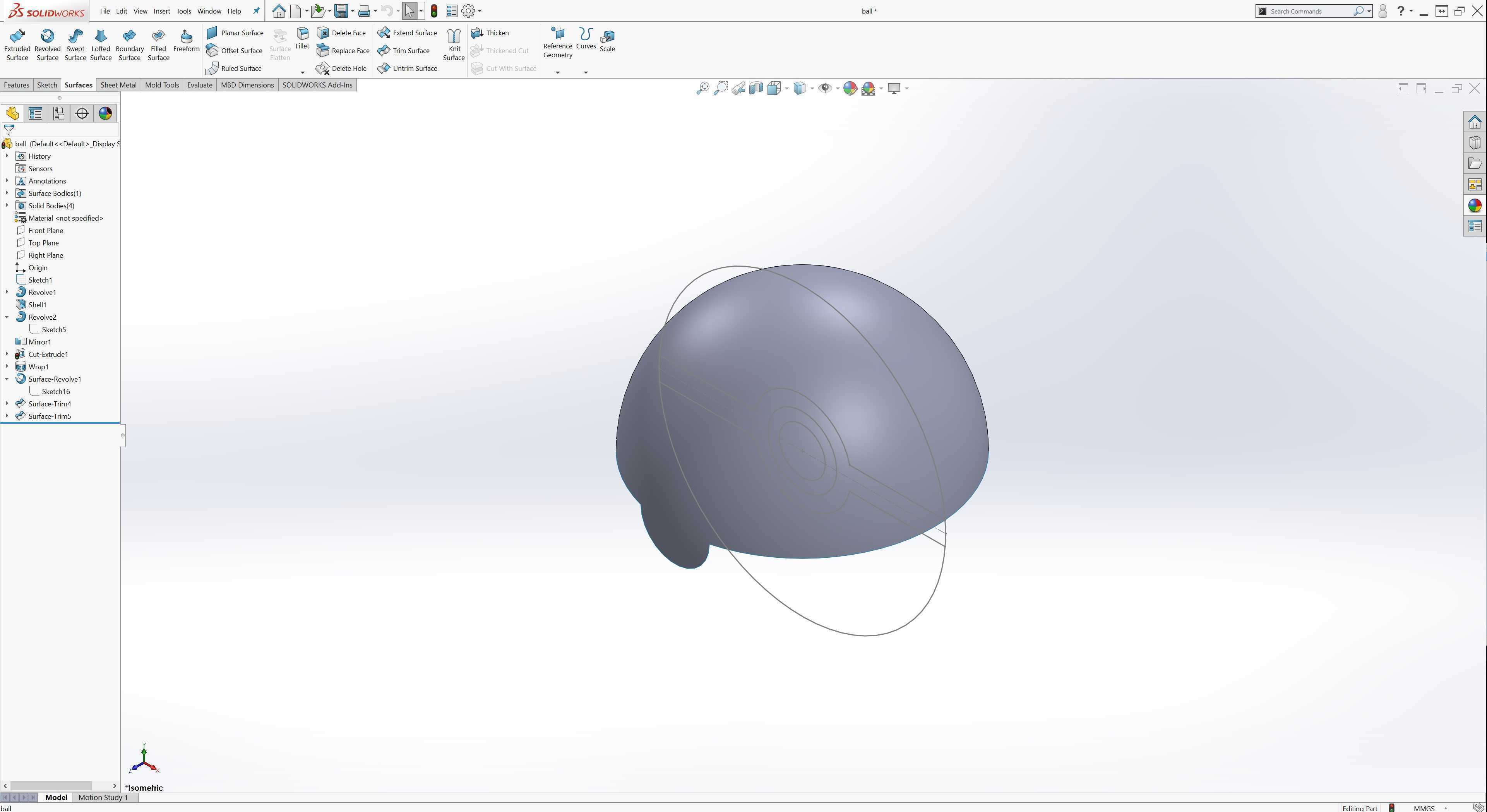Select the Thicken tool
Screen dimensions: 1487x812
490,33
